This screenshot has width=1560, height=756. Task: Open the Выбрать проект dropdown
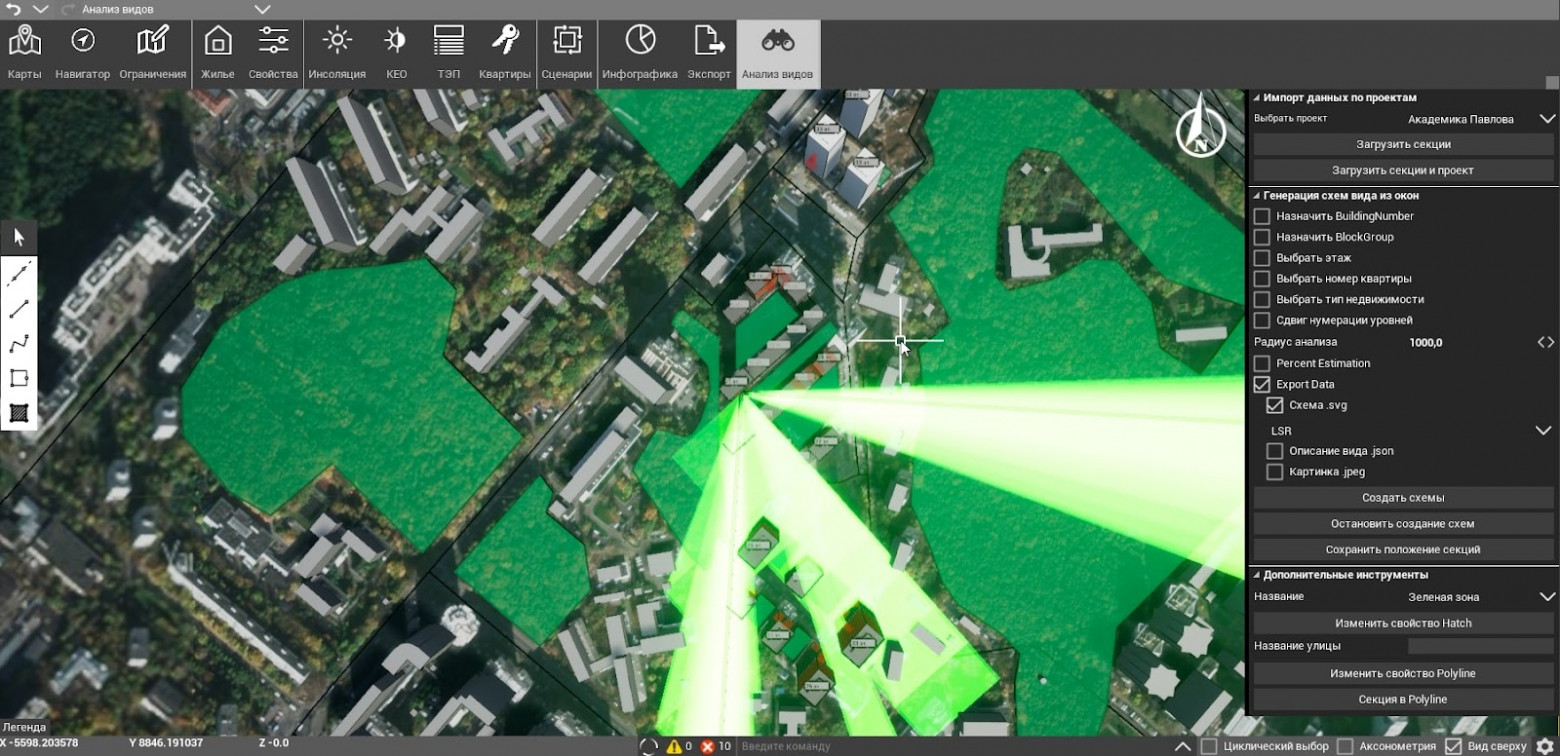click(x=1546, y=118)
